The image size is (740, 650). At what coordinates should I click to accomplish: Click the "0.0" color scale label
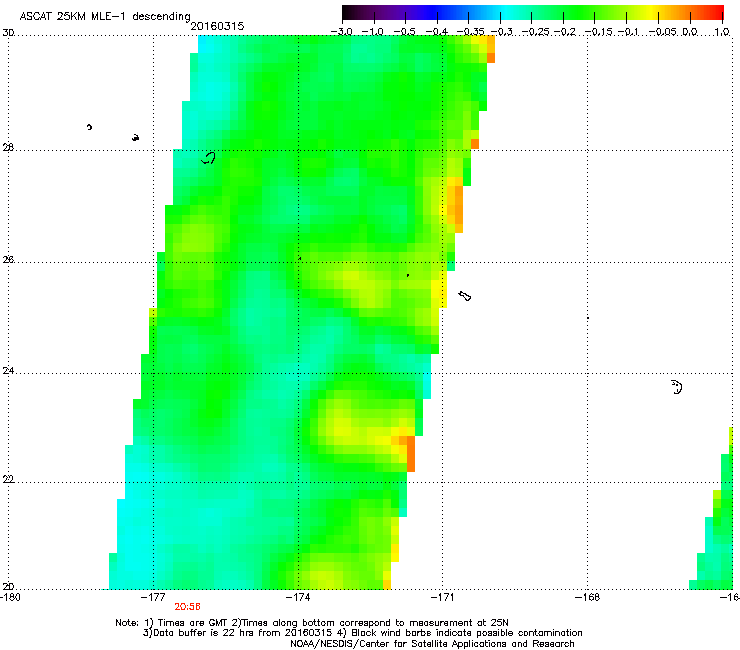(690, 32)
